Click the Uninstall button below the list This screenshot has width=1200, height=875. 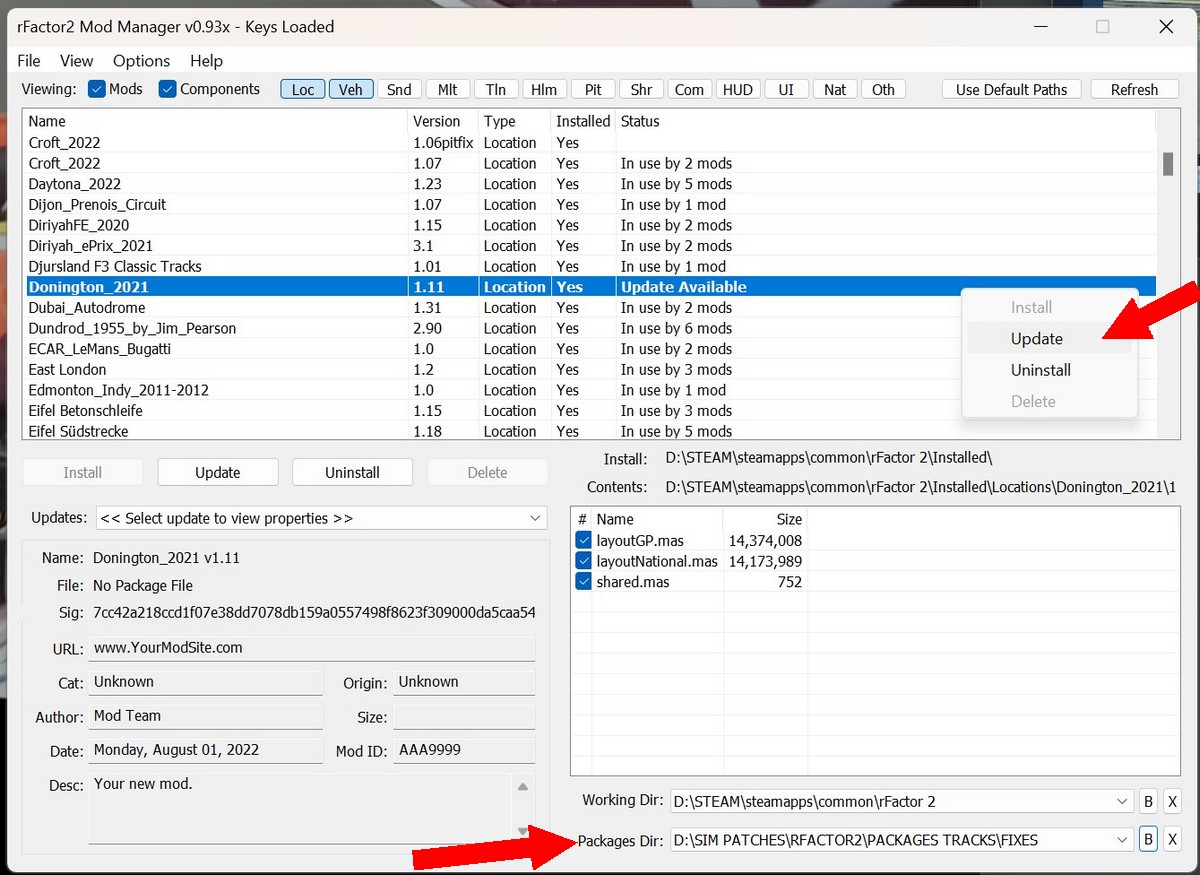tap(352, 472)
